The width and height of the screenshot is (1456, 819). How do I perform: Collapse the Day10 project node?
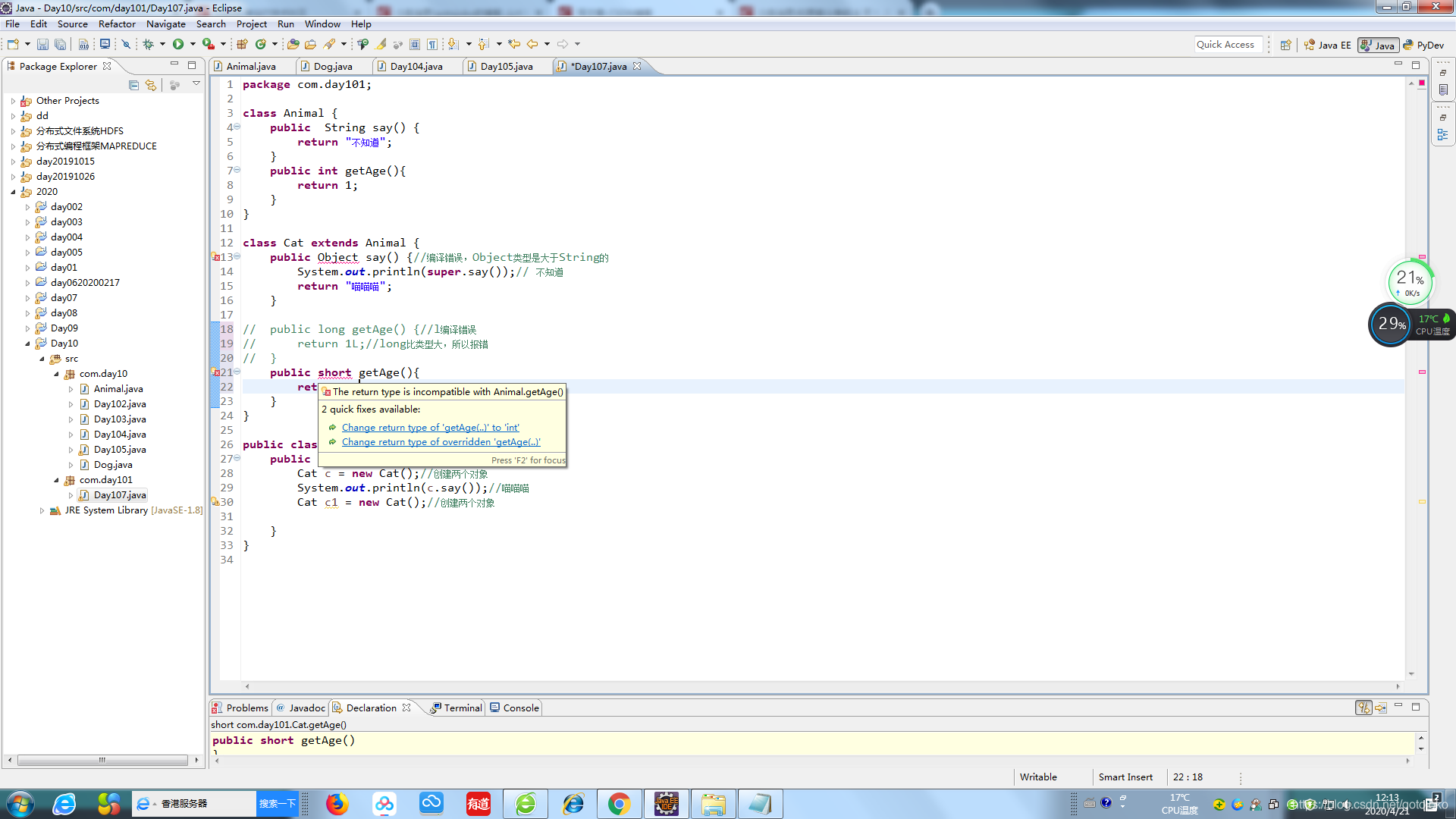click(28, 344)
